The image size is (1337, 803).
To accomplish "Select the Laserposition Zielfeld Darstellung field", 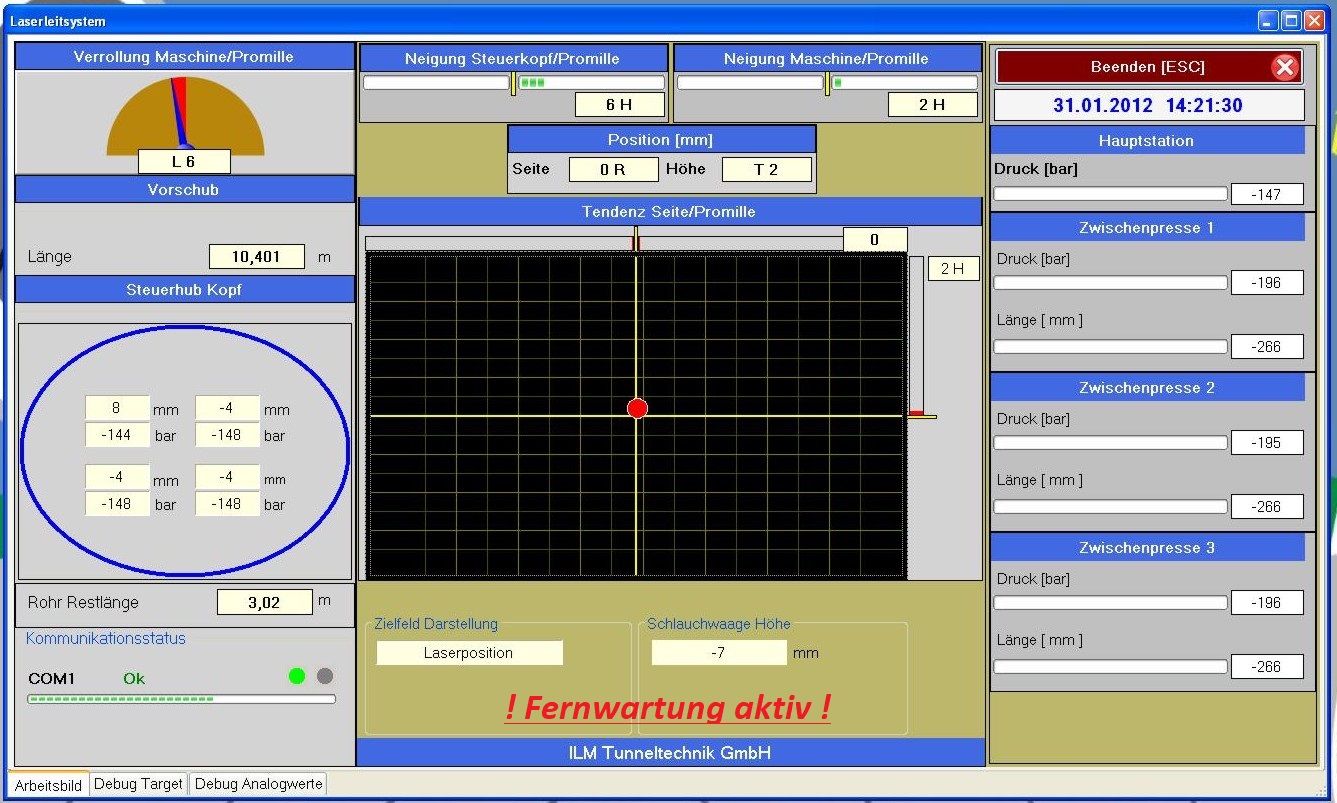I will pos(469,653).
